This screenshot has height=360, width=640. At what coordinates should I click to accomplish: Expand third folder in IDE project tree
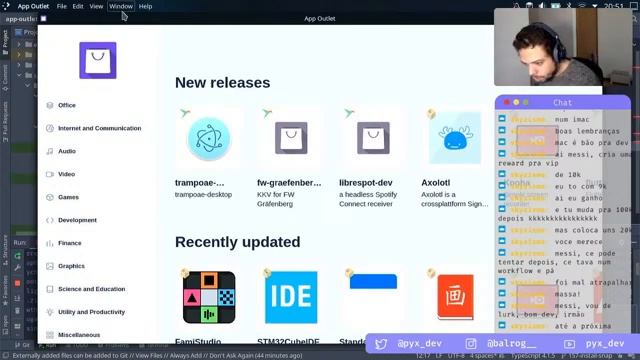coord(19,65)
